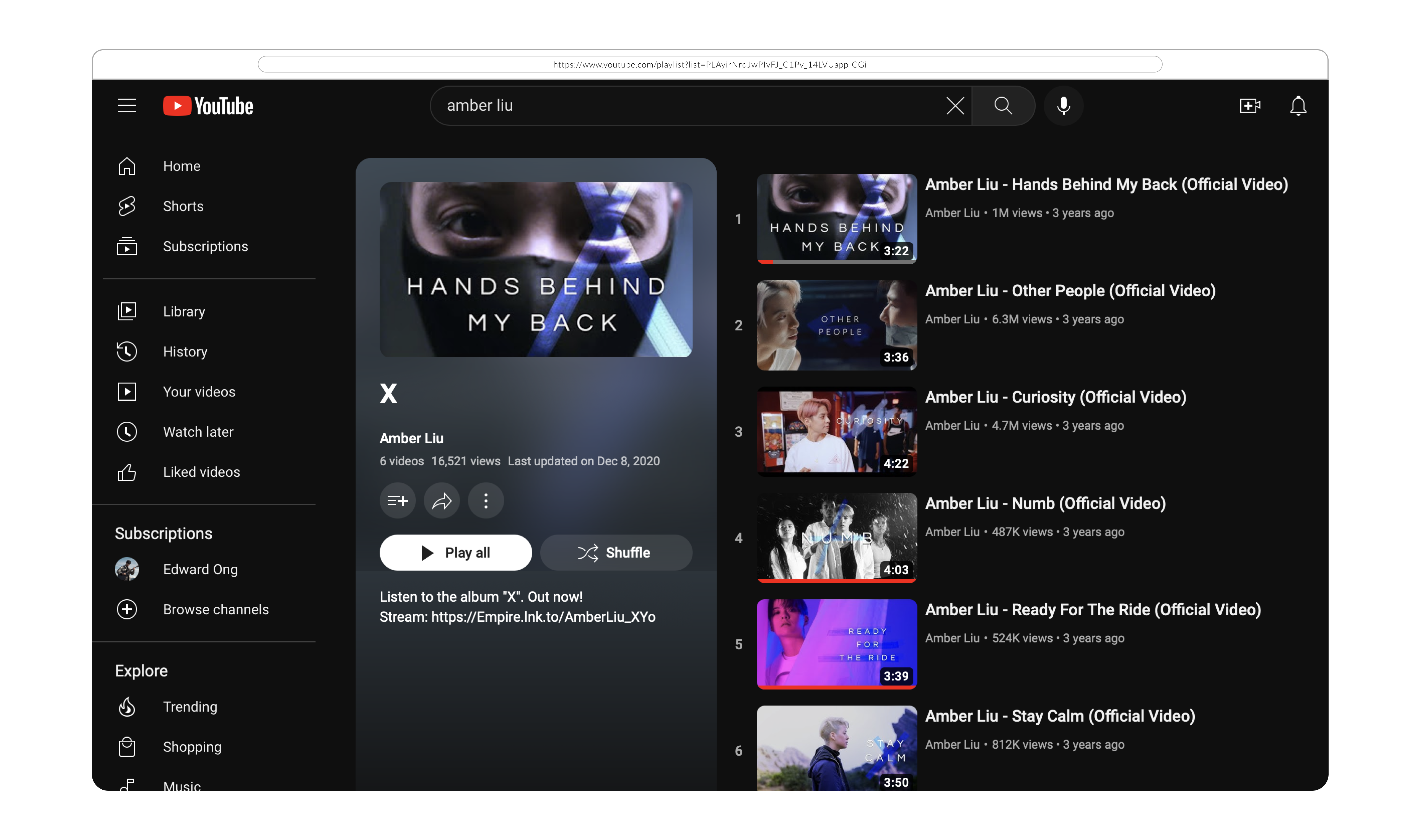Start voice search with microphone
1421x840 pixels.
tap(1063, 105)
